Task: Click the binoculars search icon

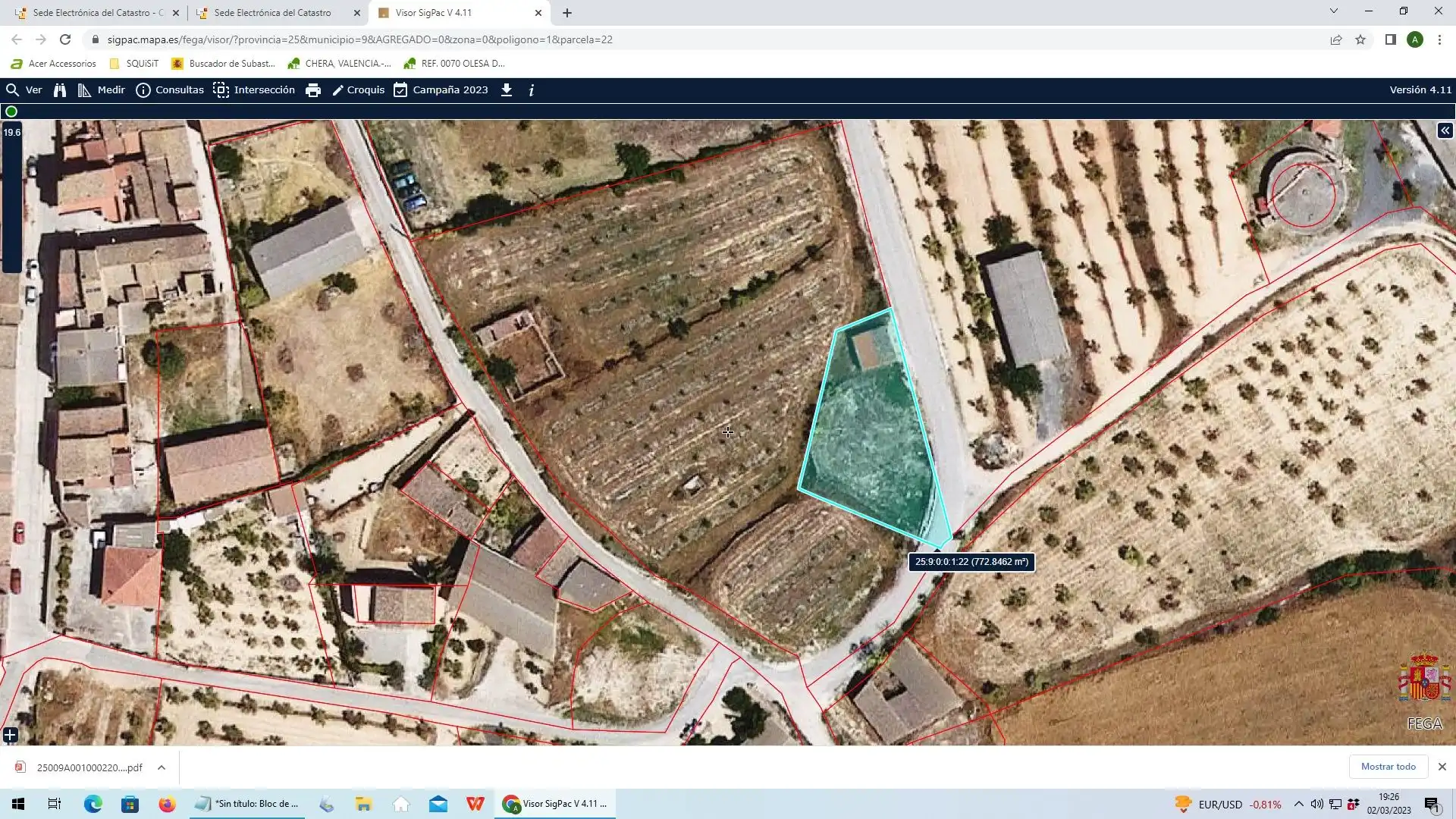Action: 60,90
